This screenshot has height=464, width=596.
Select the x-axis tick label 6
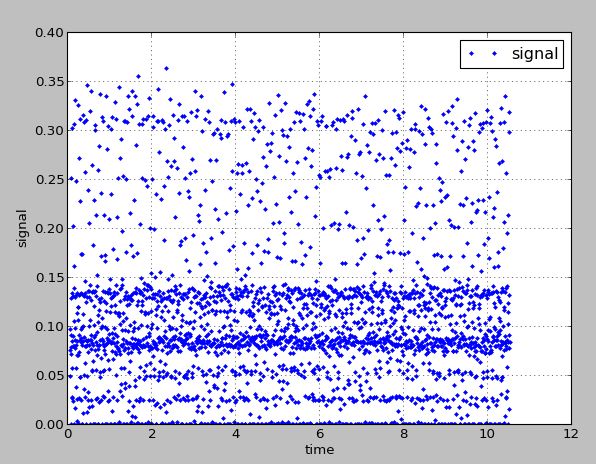coord(319,434)
